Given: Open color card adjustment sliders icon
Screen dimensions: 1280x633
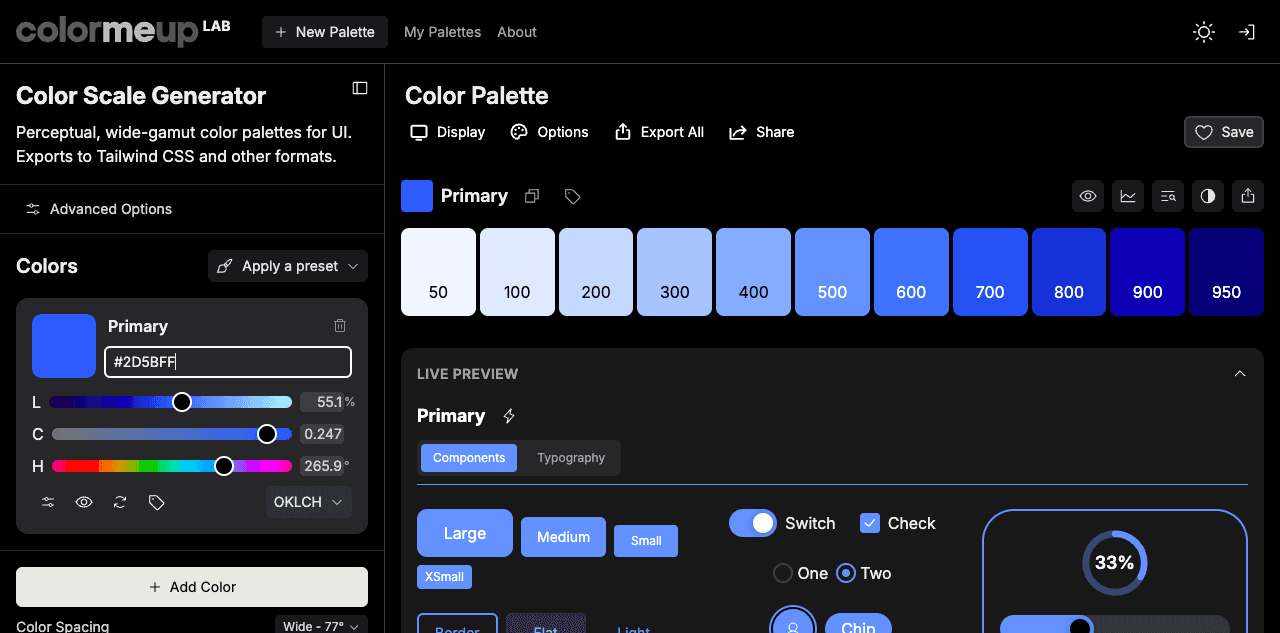Looking at the screenshot, I should 48,502.
